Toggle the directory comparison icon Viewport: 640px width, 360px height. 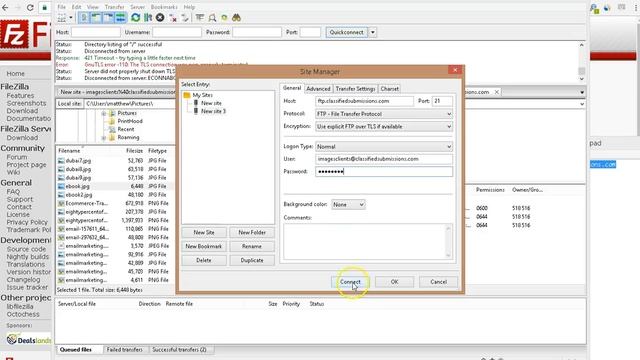(x=212, y=18)
